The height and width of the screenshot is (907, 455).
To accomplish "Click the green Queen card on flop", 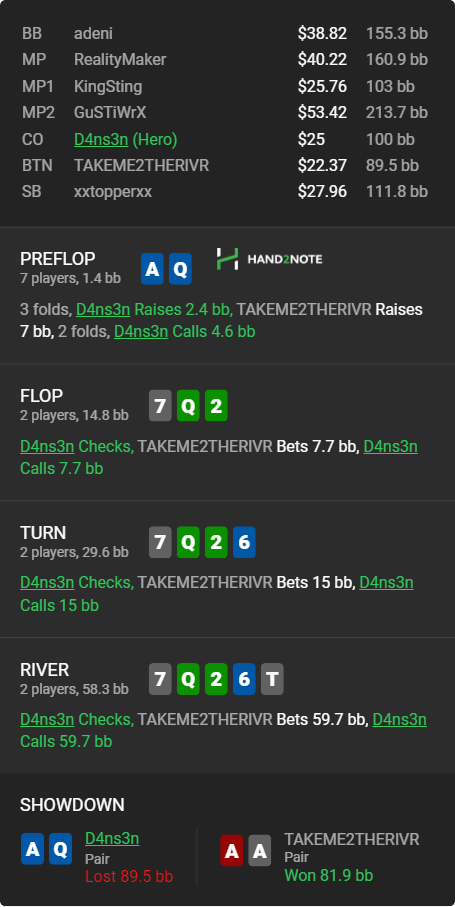I will (188, 405).
